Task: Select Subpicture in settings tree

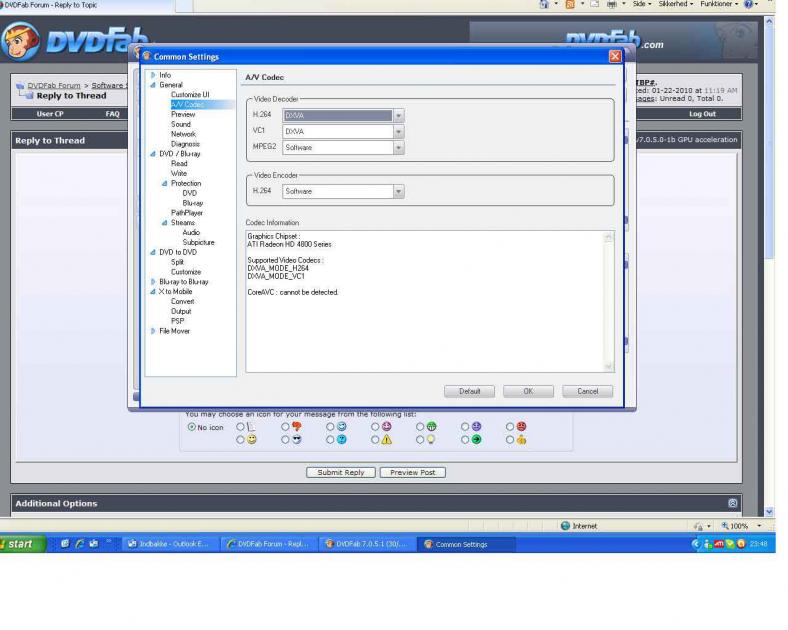Action: point(198,242)
